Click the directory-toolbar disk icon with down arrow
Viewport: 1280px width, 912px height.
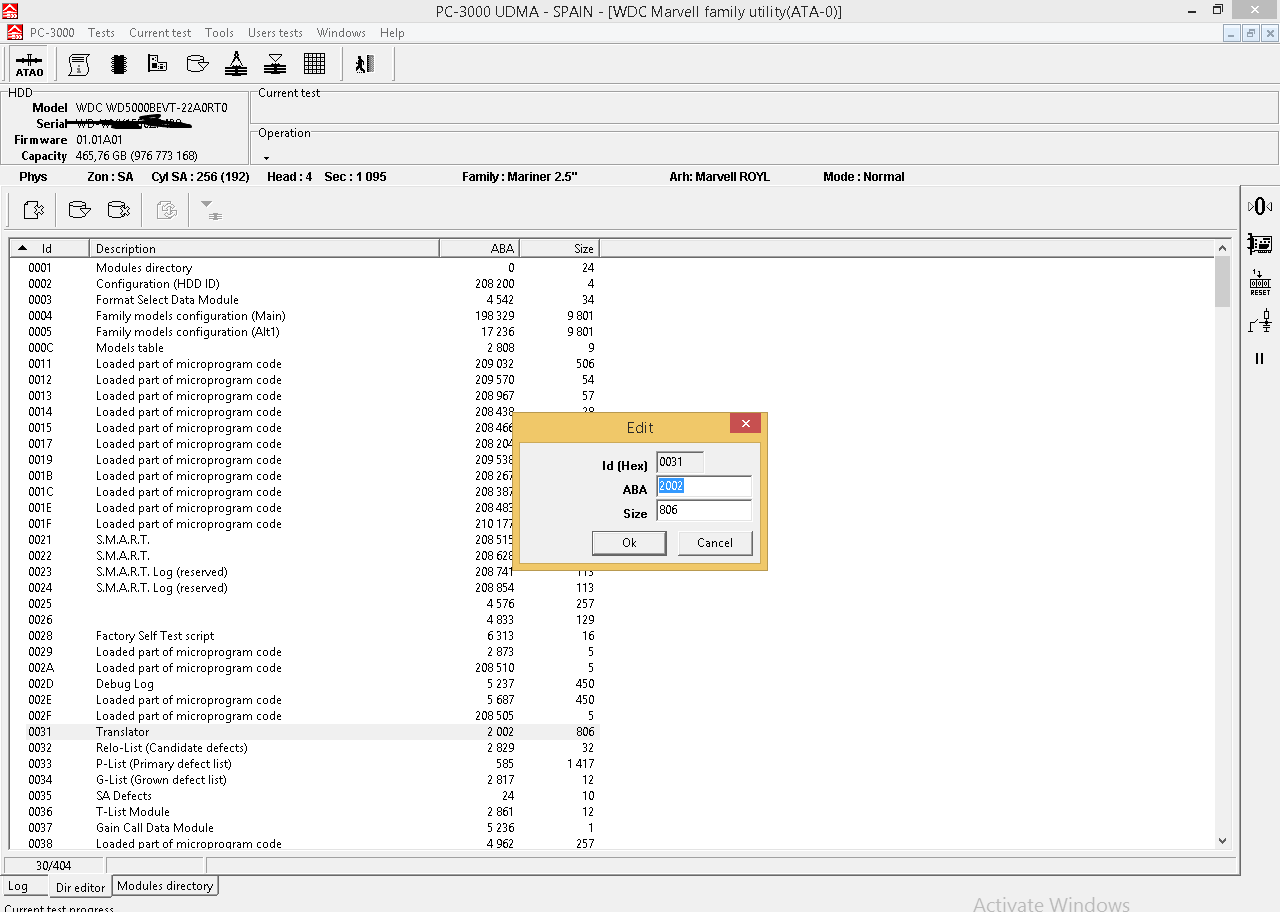[79, 210]
